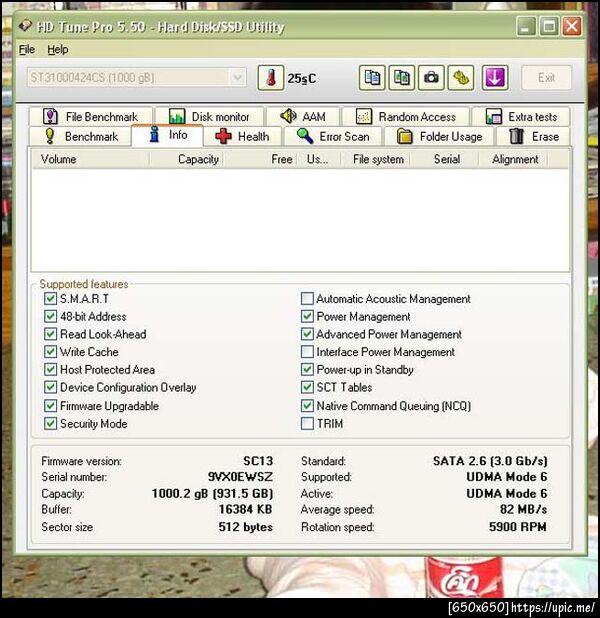Click the sector size value 512 bytes
Screen dimensions: 600x618
coord(245,527)
